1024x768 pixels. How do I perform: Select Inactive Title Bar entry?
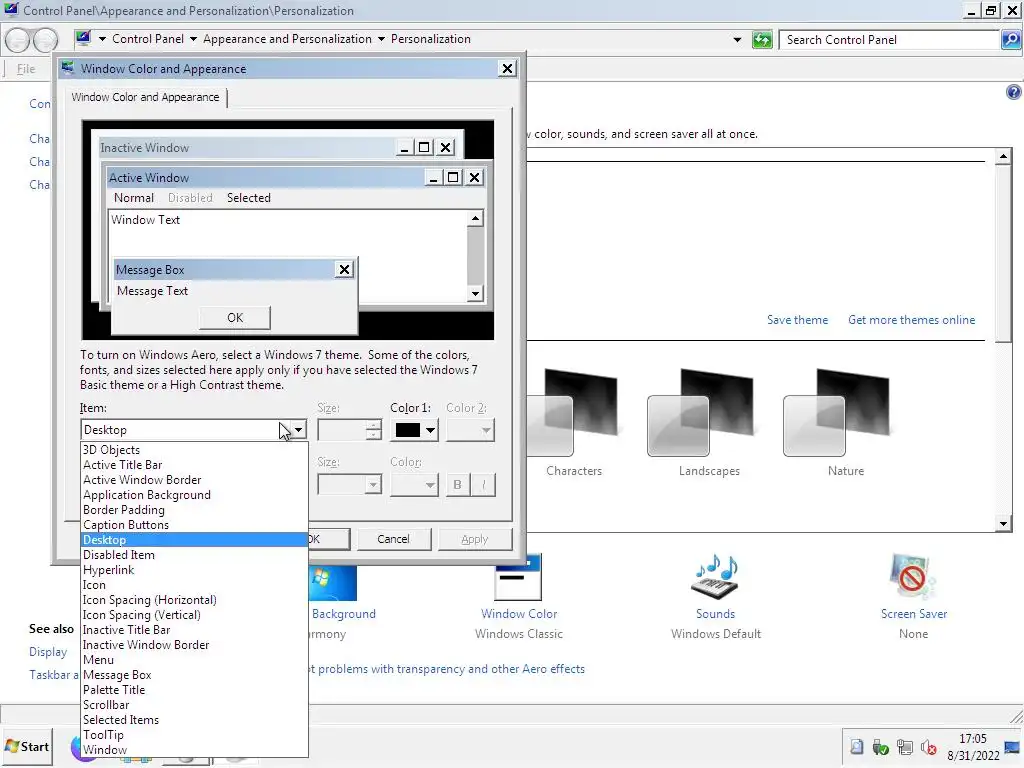tap(194, 630)
